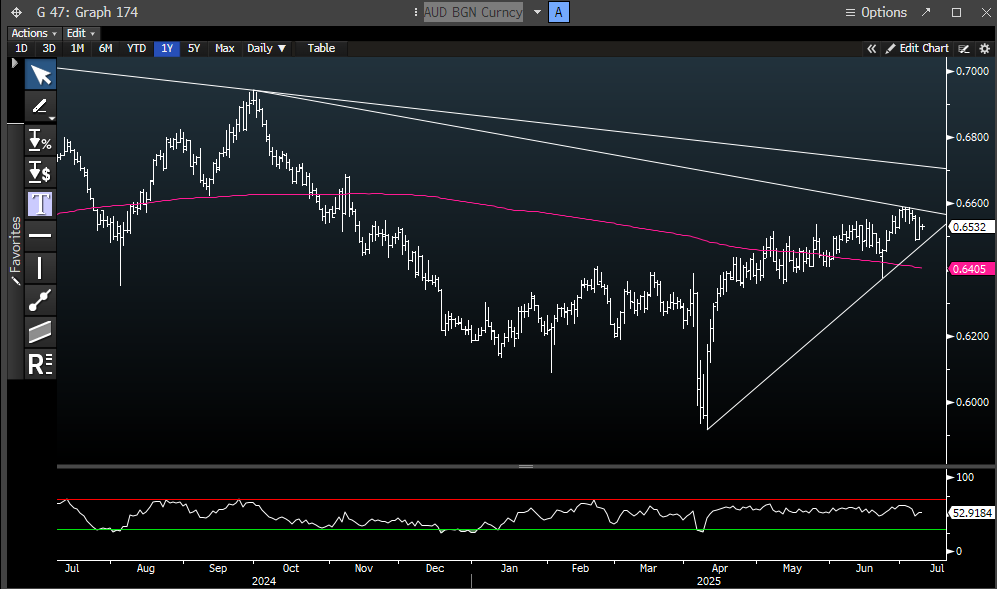Screen dimensions: 997x589
Task: Click the 2025 year label on axis
Action: [708, 581]
